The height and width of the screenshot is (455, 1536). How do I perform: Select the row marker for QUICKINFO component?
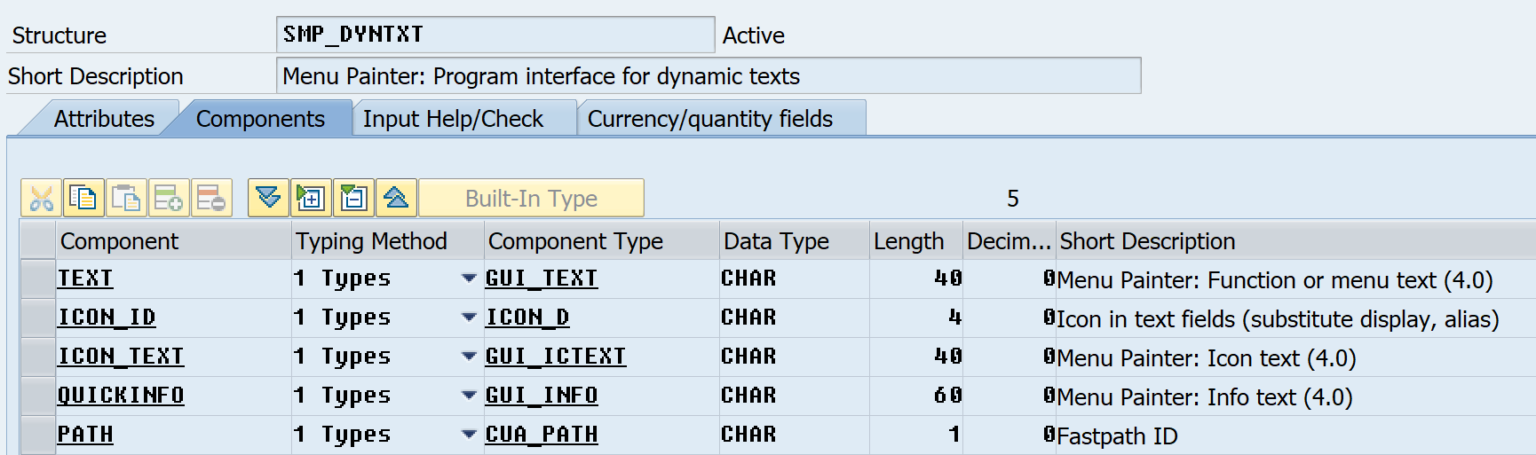point(38,396)
